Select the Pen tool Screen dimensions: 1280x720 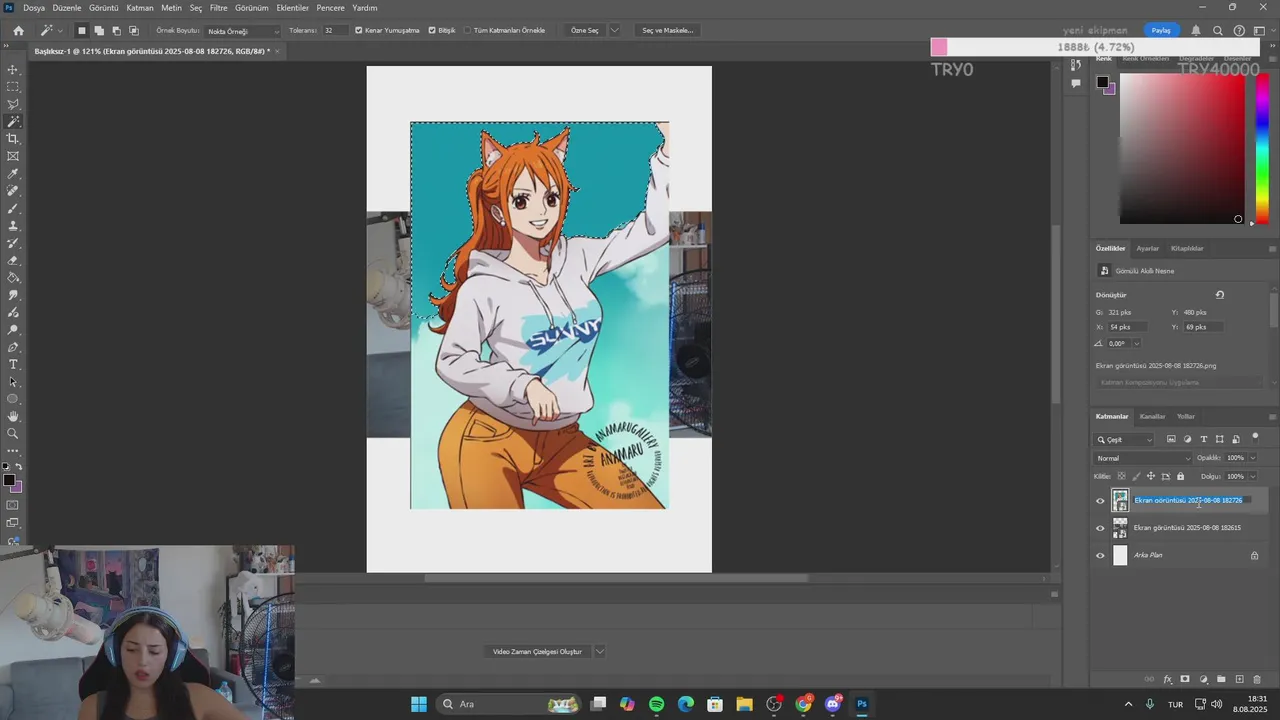13,347
